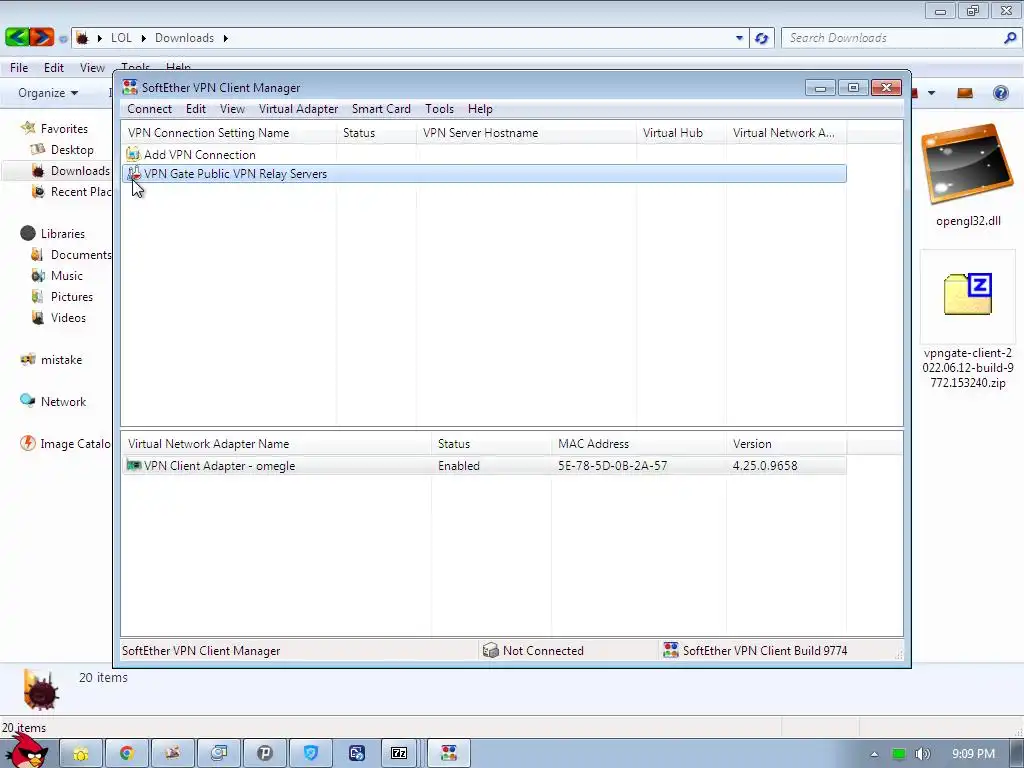Select Recent Places in the navigation pane
This screenshot has width=1024, height=768.
click(80, 191)
